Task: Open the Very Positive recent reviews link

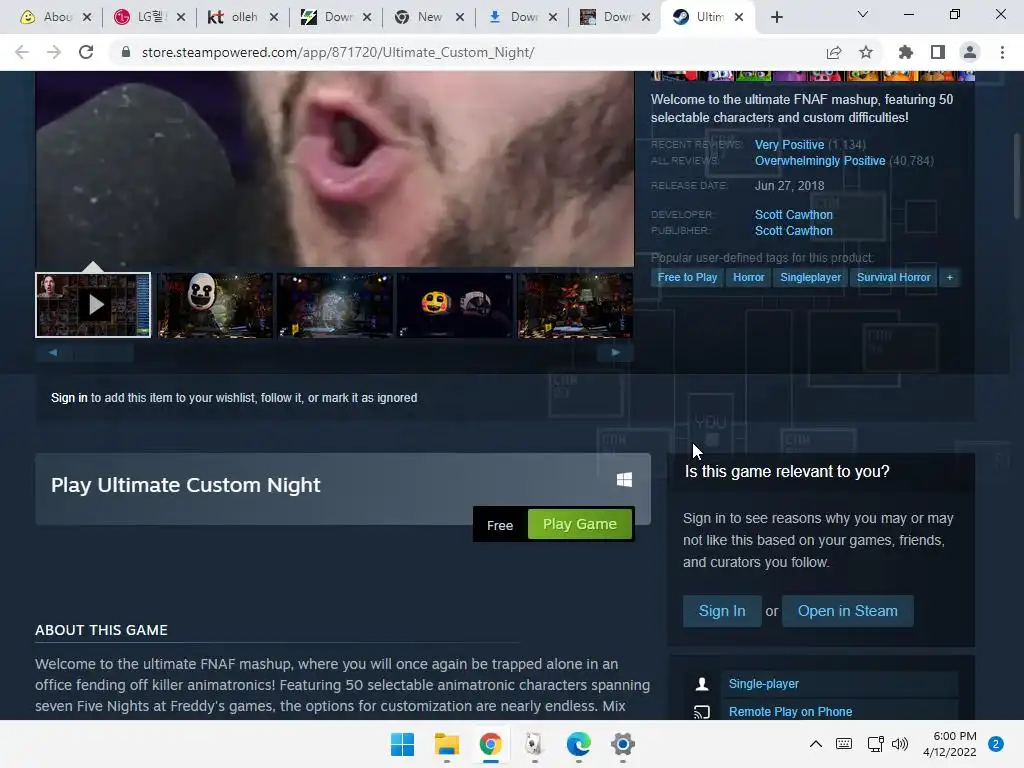Action: pos(789,145)
